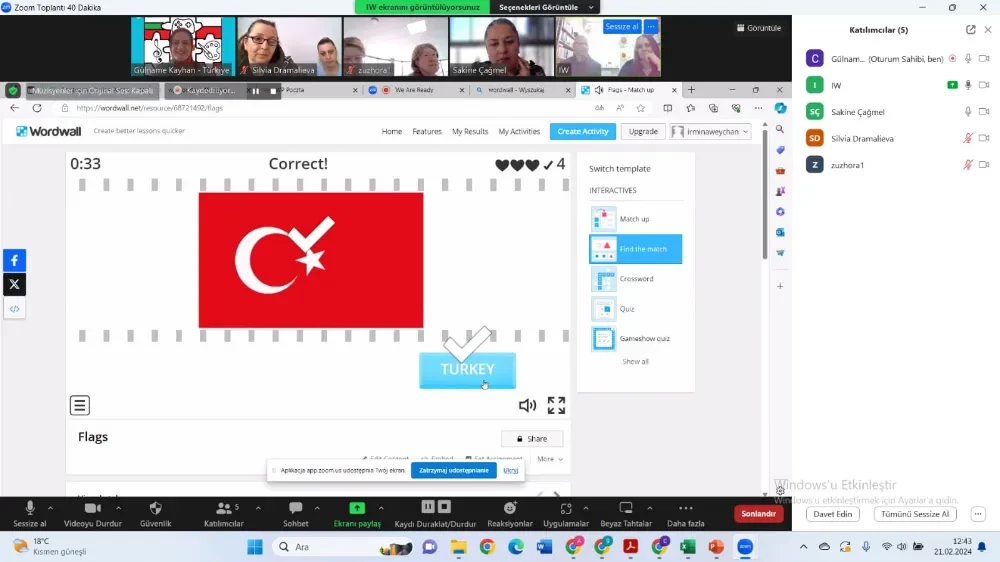1000x562 pixels.
Task: Select Sakine Çağmel video thumbnail
Action: (x=501, y=47)
